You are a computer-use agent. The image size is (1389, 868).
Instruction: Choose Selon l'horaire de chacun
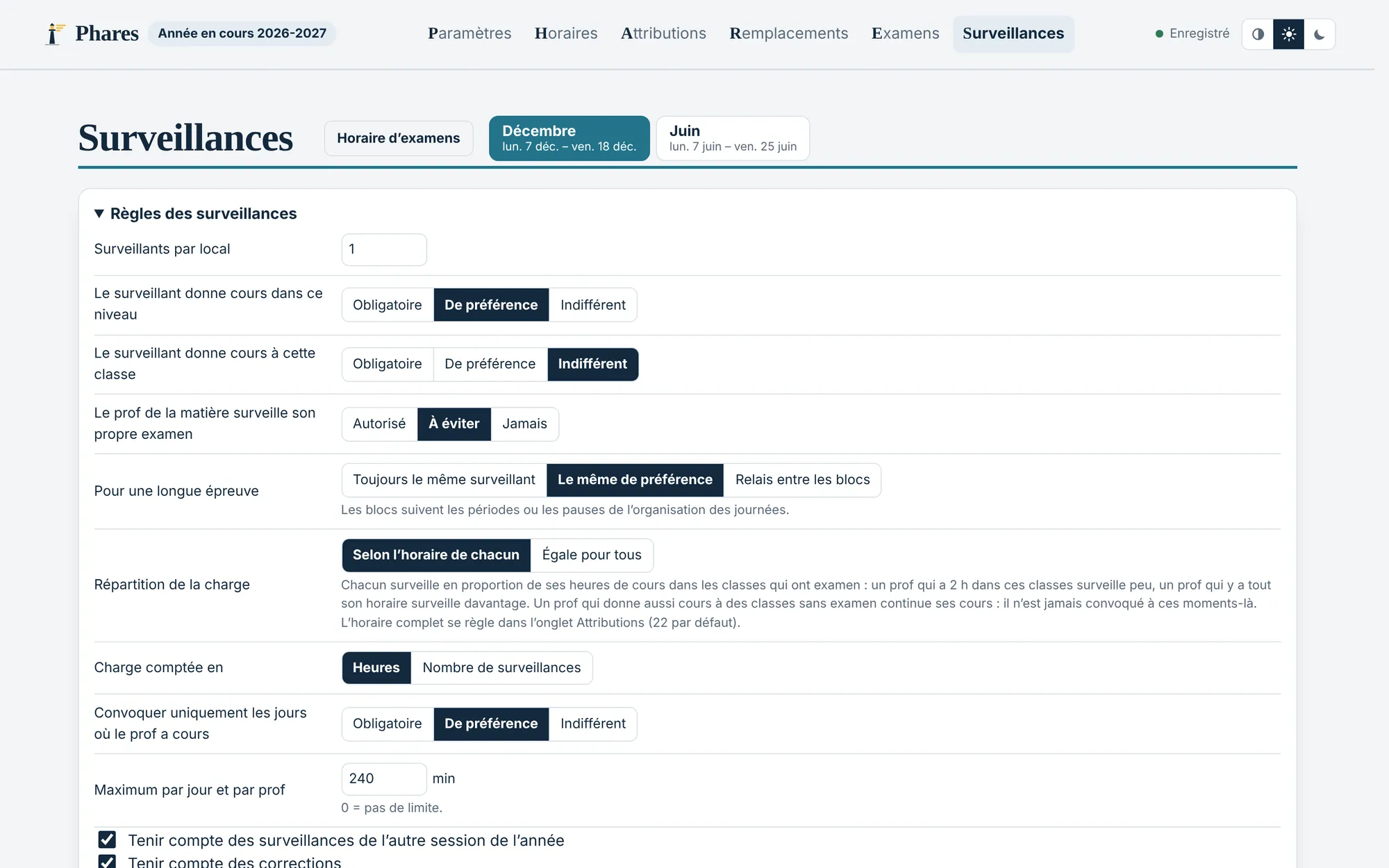point(436,555)
